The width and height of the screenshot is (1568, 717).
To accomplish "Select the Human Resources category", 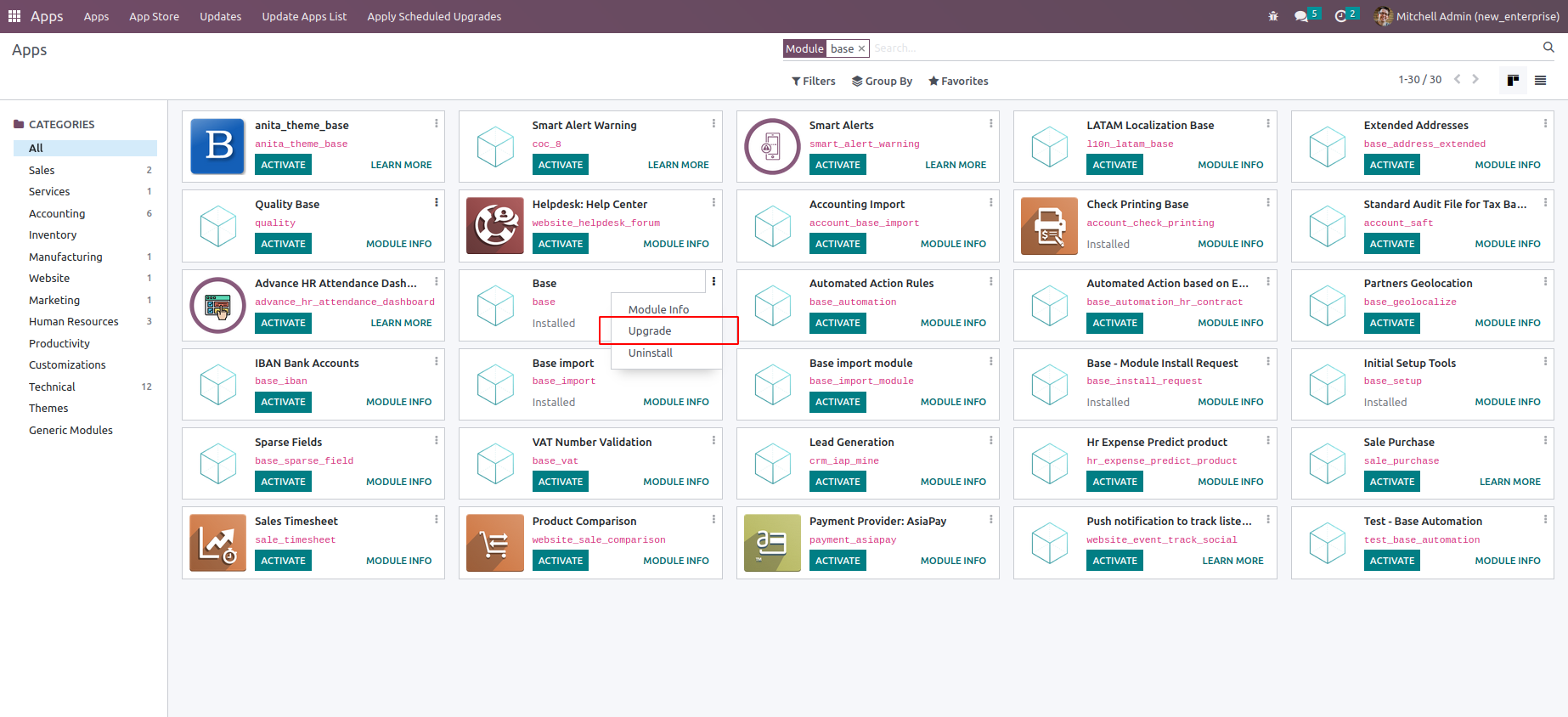I will [85, 321].
